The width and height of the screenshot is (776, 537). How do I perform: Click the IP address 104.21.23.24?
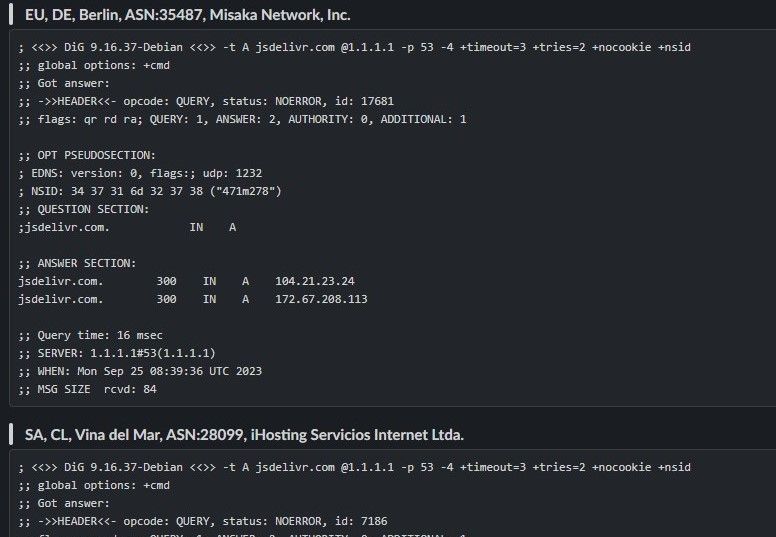tap(315, 281)
